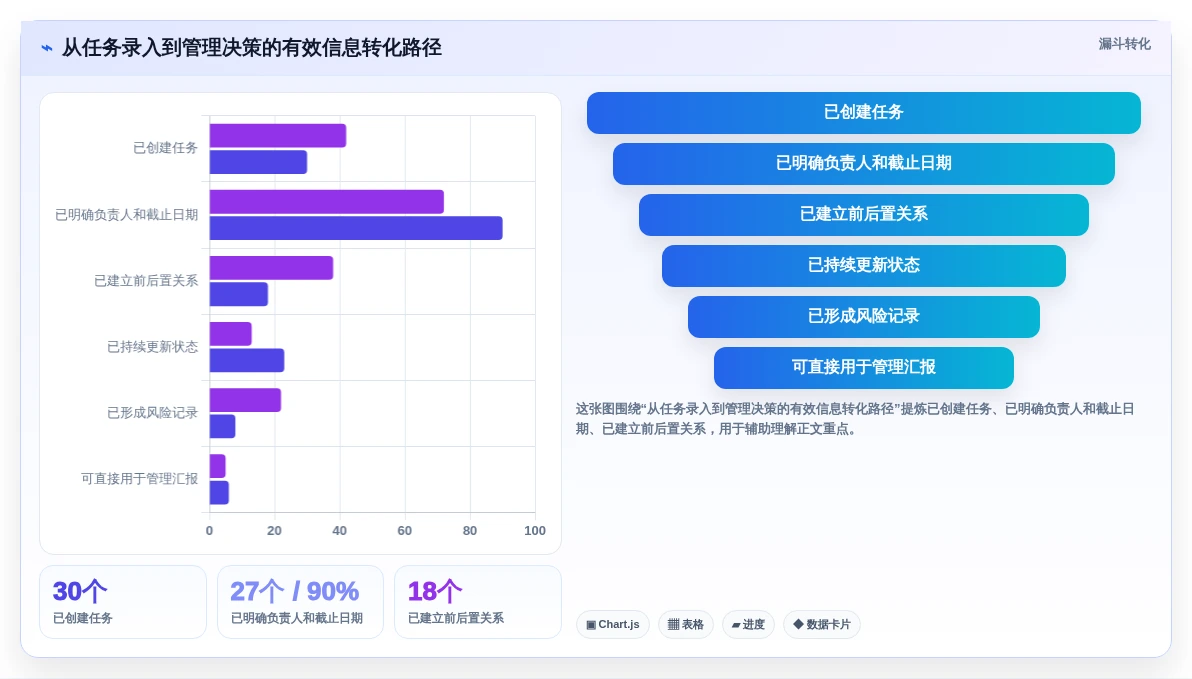Image resolution: width=1192 pixels, height=679 pixels.
Task: Click the chart axis label 已创建任务
Action: [165, 148]
